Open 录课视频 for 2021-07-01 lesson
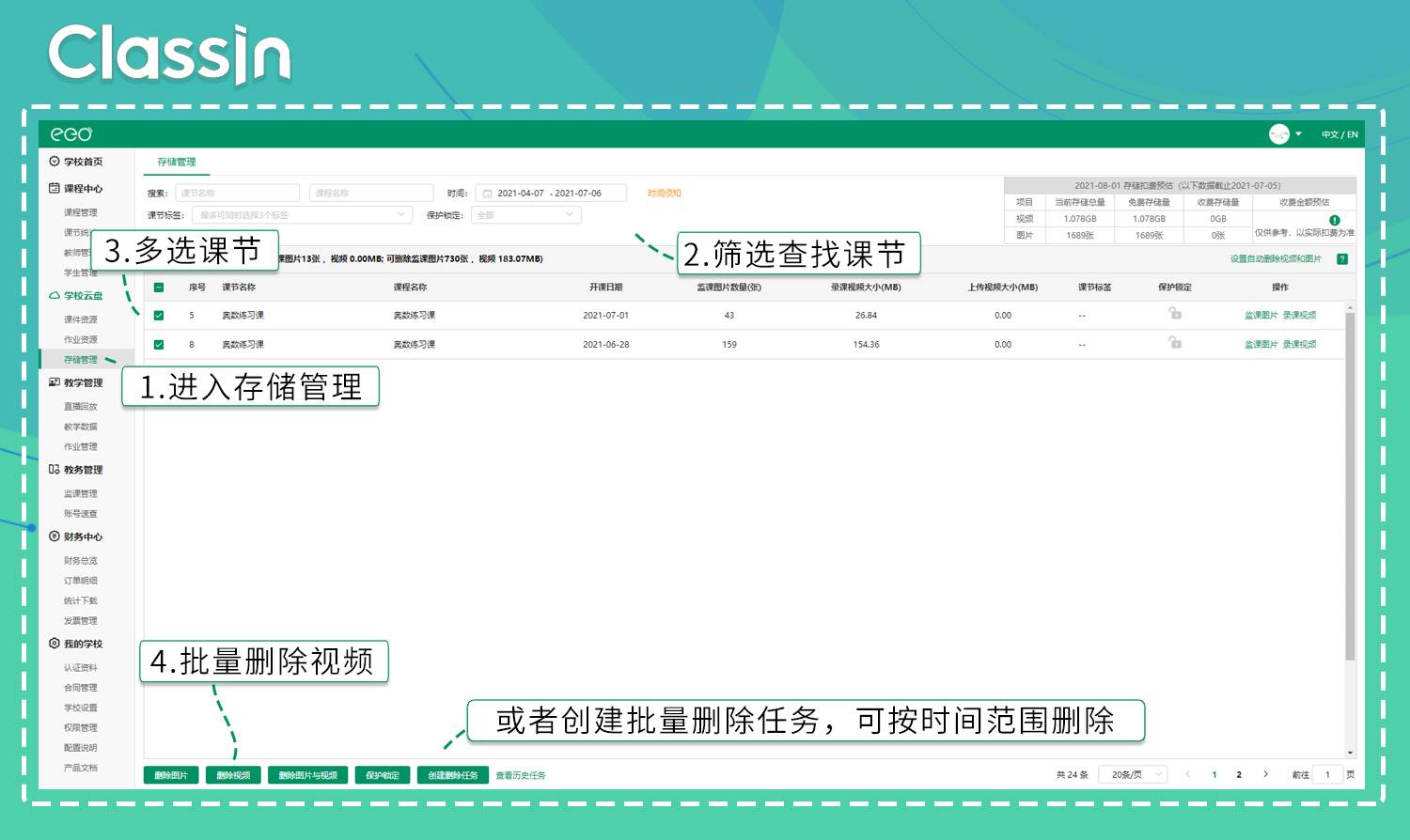This screenshot has width=1410, height=840. click(1299, 316)
